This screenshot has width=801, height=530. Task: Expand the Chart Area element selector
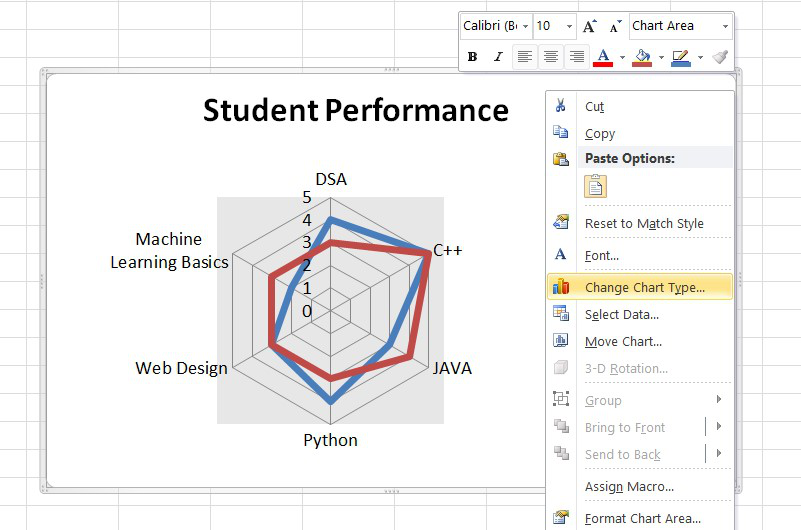(x=724, y=26)
